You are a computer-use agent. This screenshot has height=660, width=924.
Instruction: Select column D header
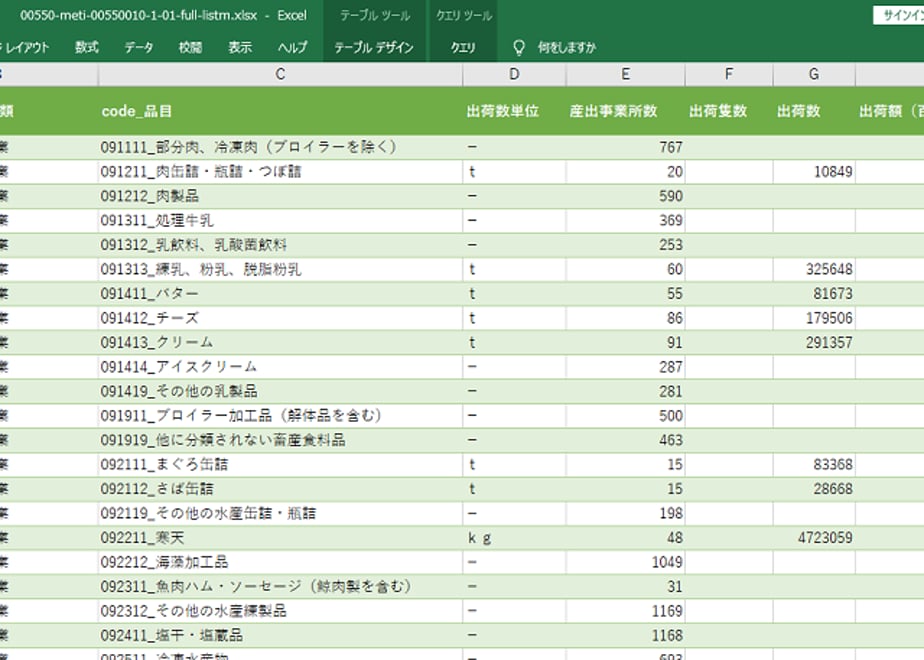tap(514, 74)
